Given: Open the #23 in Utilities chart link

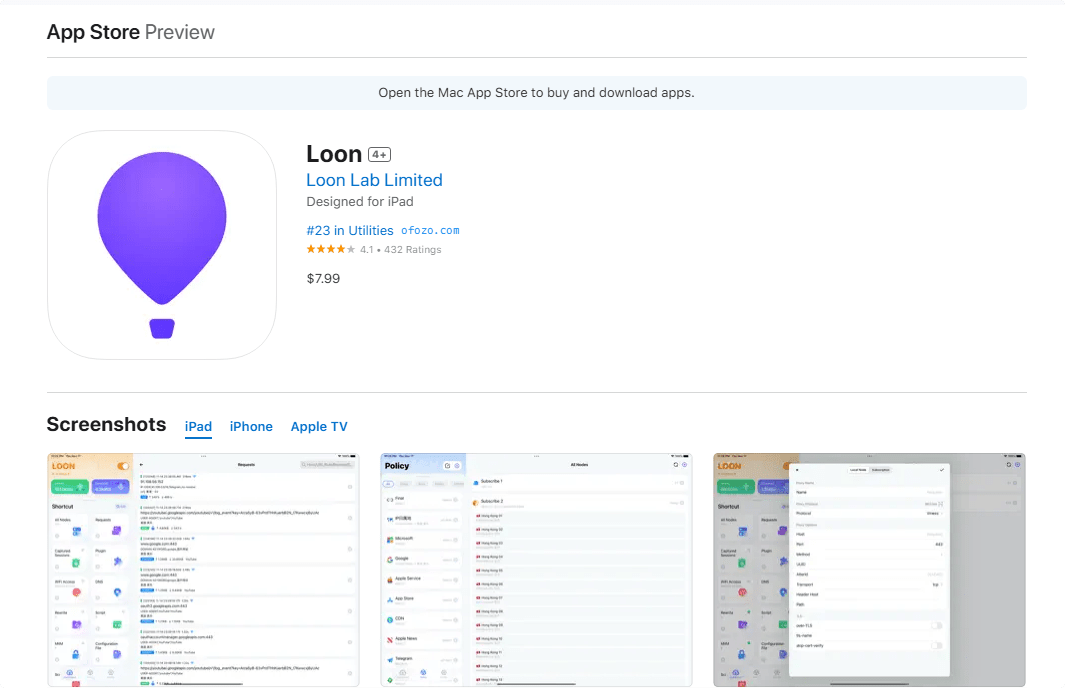Looking at the screenshot, I should coord(349,230).
